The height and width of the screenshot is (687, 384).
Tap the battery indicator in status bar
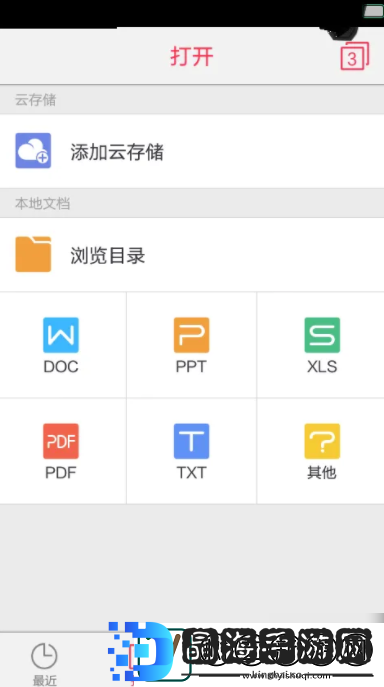point(374,12)
